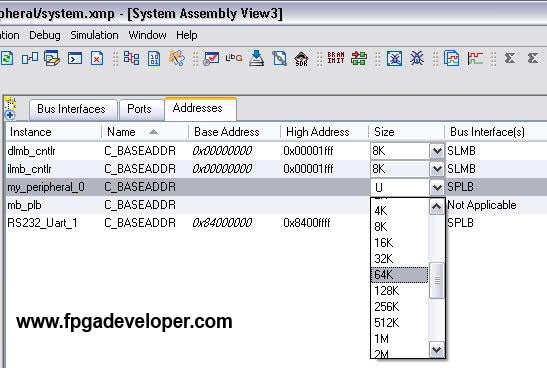
Task: Open the command shell console icon
Action: 75,58
